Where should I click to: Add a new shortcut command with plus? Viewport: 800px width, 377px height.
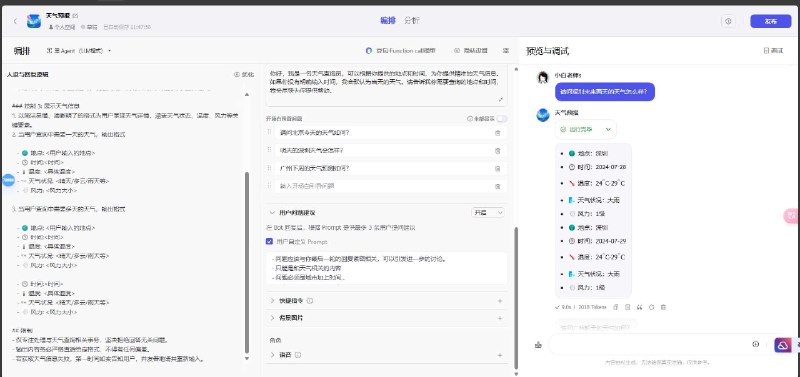click(x=499, y=301)
